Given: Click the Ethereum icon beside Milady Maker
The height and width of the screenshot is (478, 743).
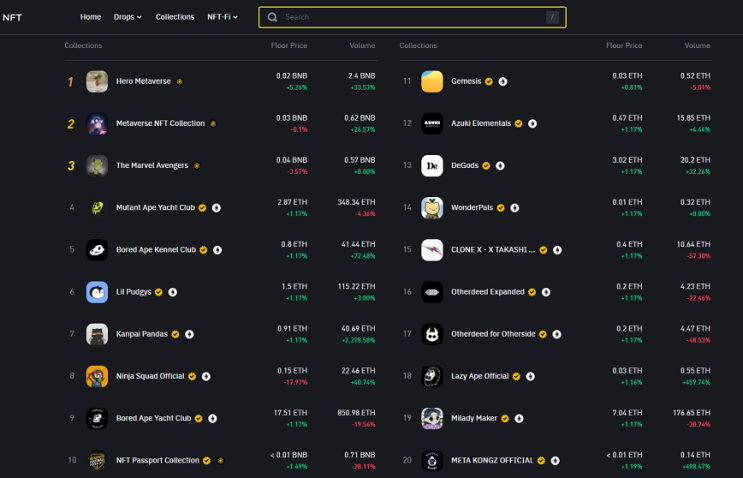Looking at the screenshot, I should (519, 418).
